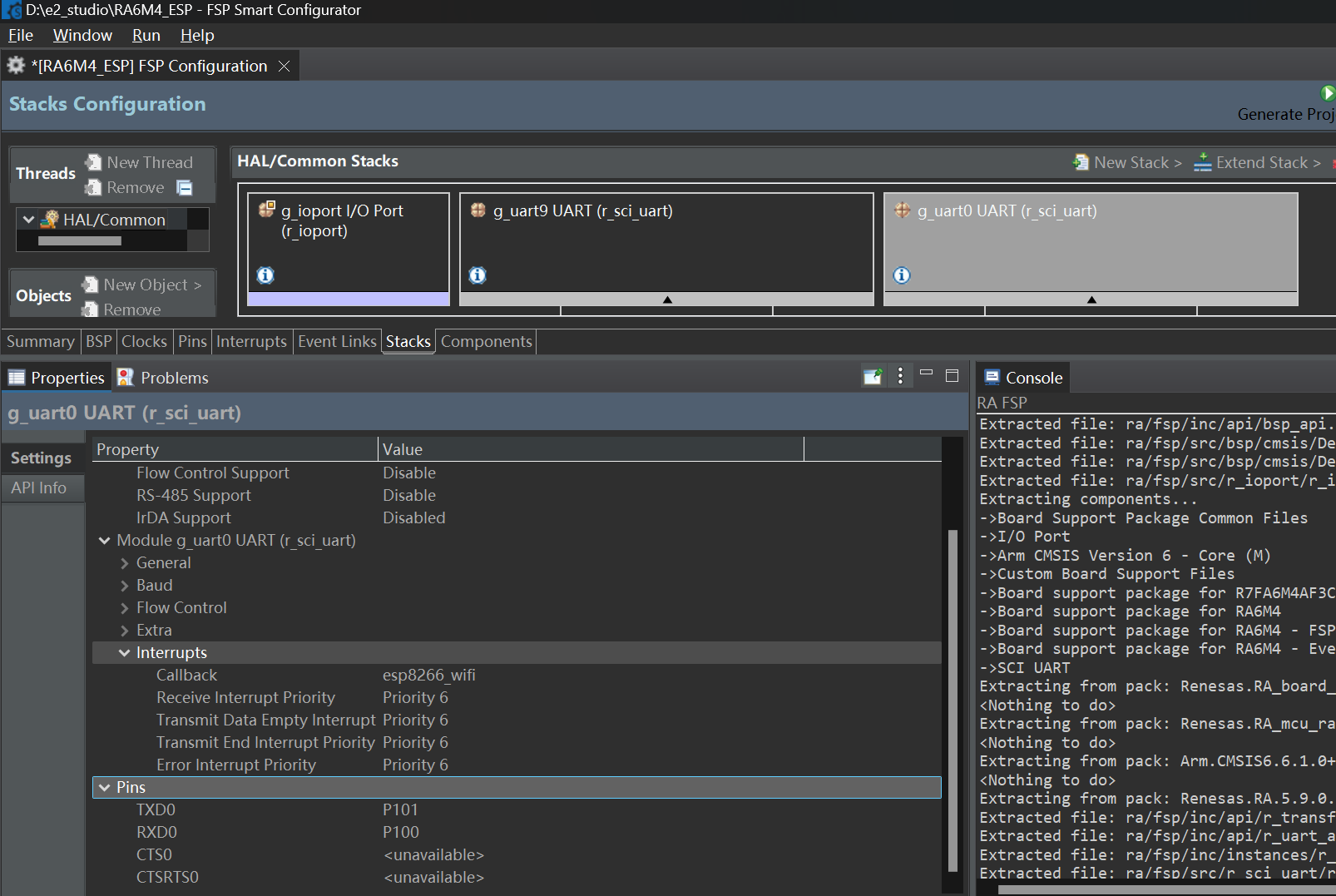Click the New Stack icon
The image size is (1336, 896).
click(x=1081, y=162)
